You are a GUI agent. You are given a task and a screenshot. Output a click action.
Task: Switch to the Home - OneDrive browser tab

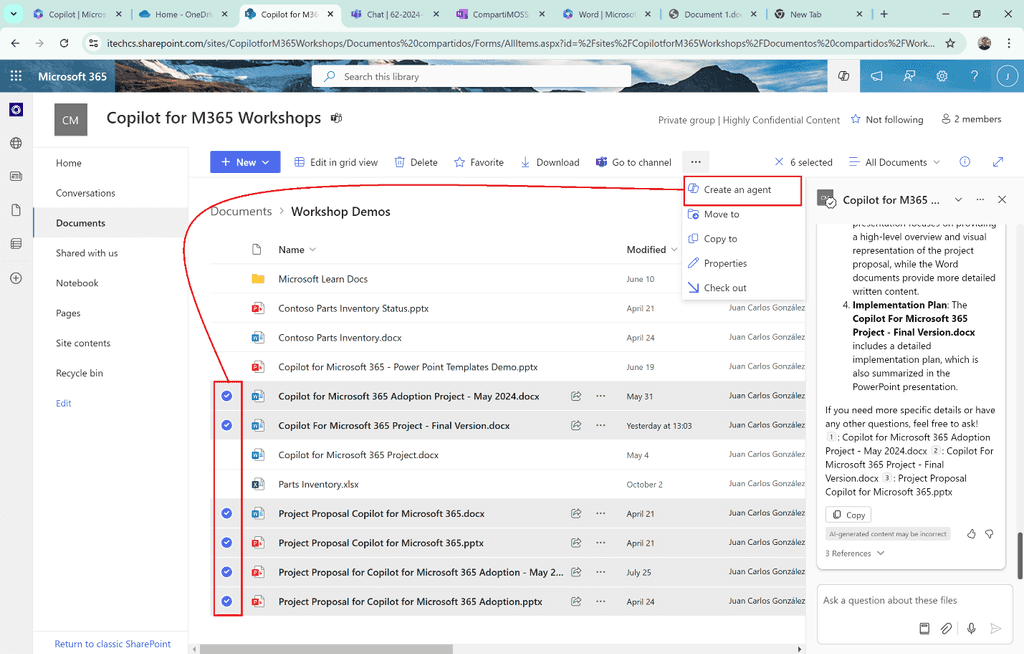[184, 14]
